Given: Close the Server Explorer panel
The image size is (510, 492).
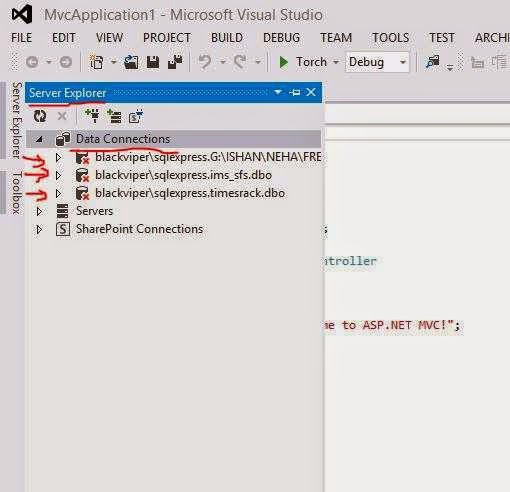Looking at the screenshot, I should tap(311, 92).
